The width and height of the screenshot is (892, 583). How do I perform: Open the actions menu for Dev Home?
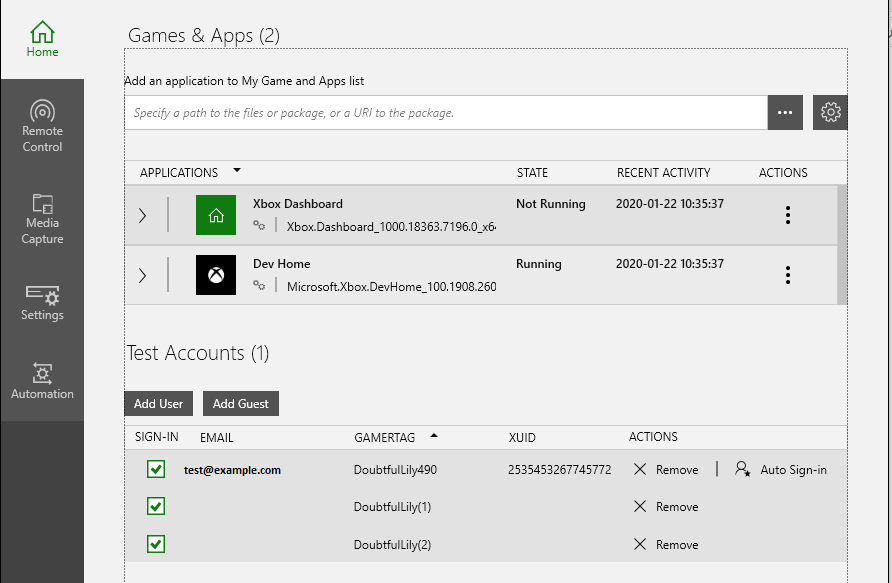click(x=788, y=275)
